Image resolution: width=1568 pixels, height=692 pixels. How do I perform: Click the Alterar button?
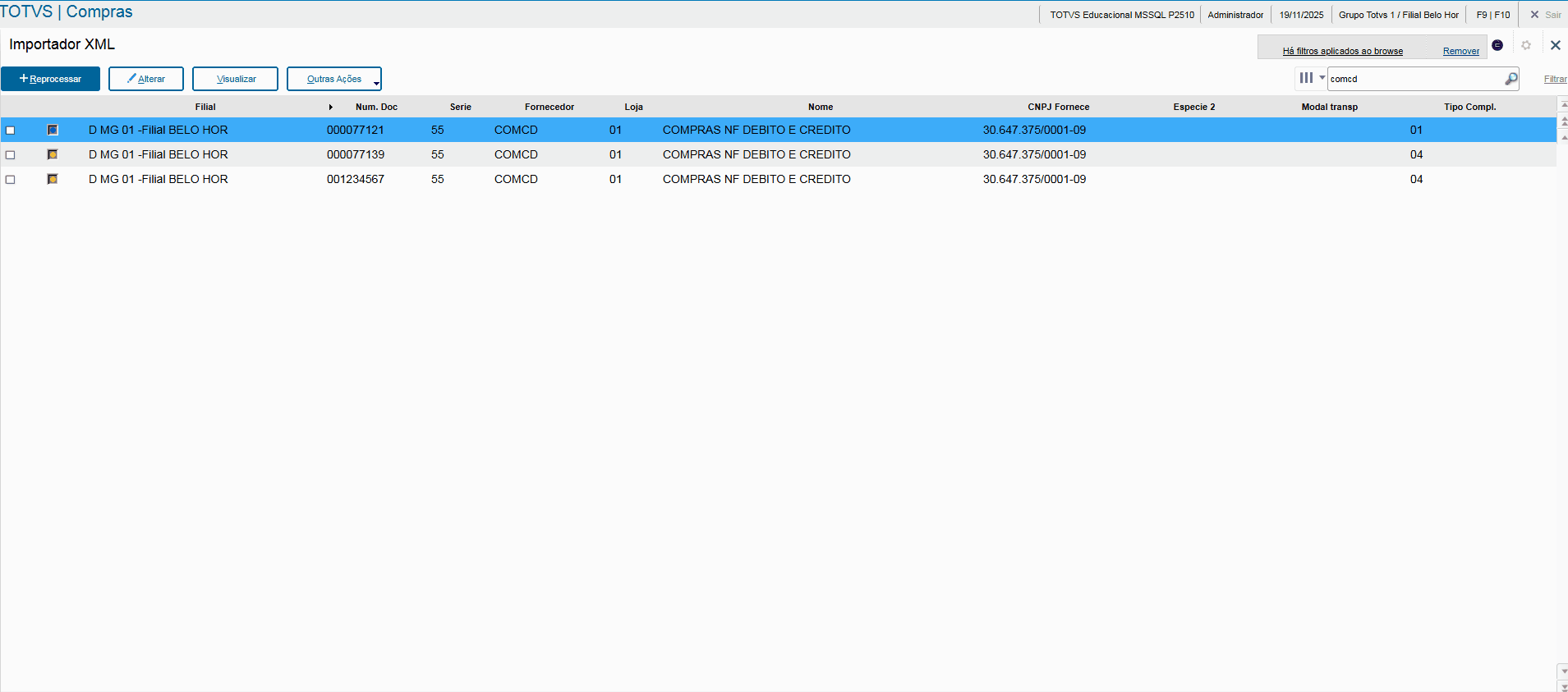[x=146, y=79]
